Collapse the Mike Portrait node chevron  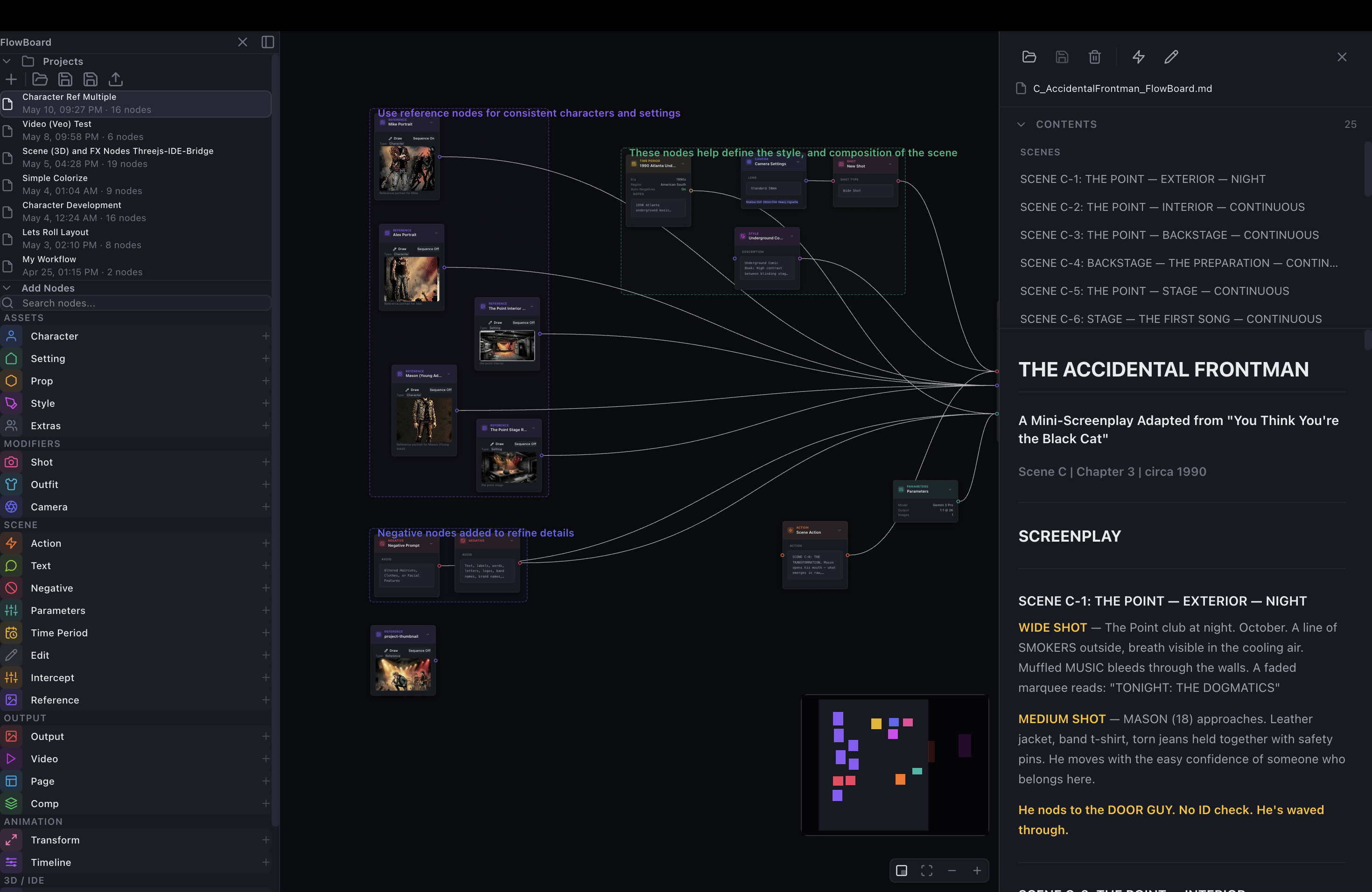tap(432, 123)
